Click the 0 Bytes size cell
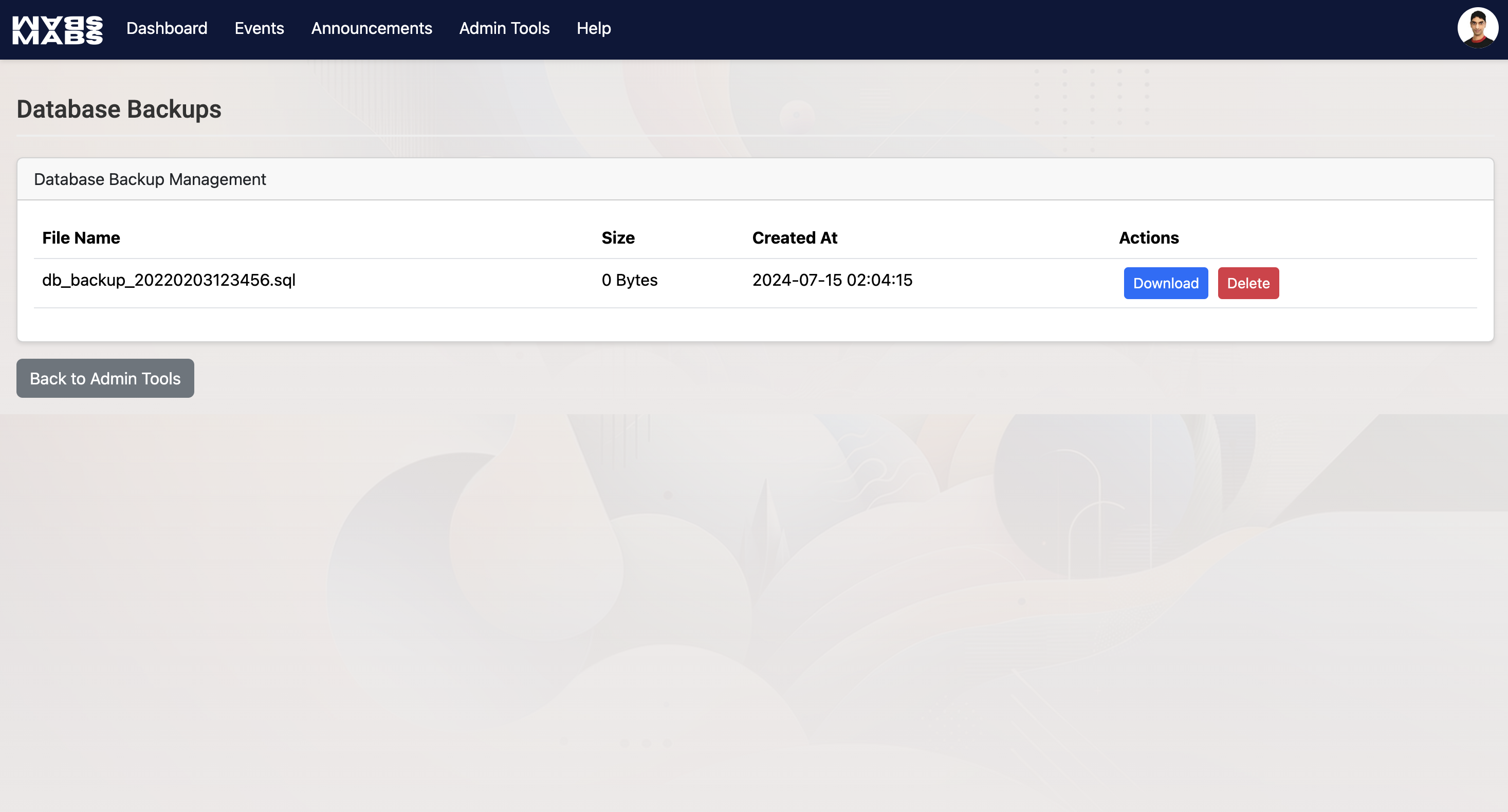 coord(629,281)
